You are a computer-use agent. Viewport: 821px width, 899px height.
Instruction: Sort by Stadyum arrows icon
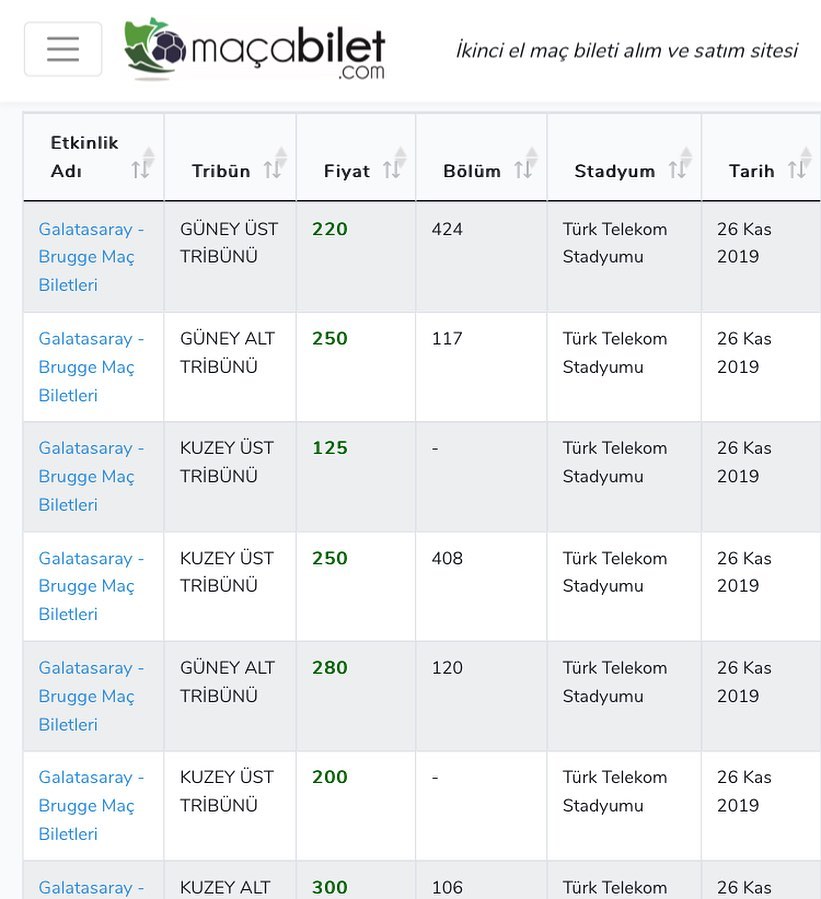(680, 163)
